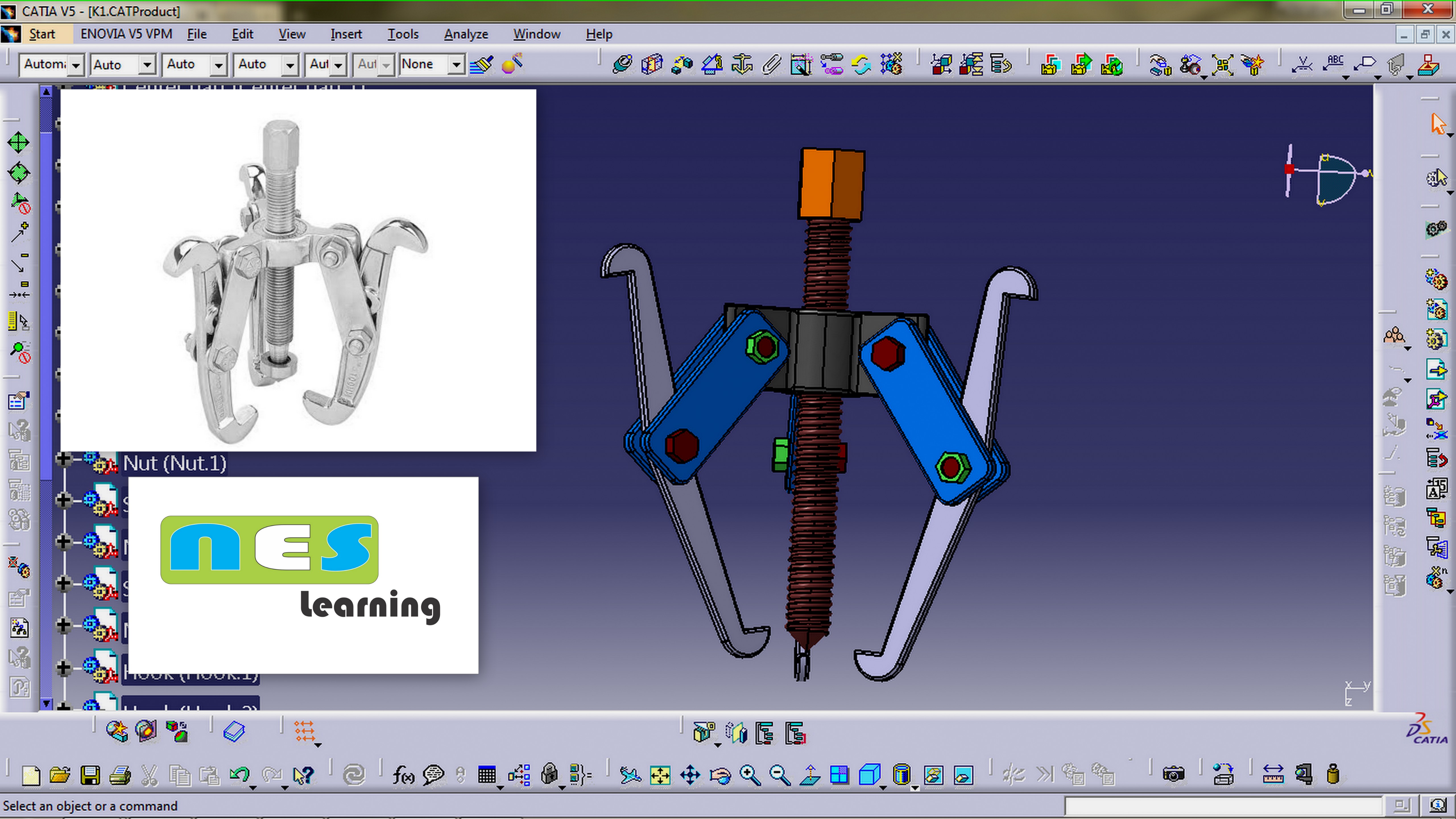Toggle Hide/Show for selected object
Viewport: 1456px width, 819px height.
pyautogui.click(x=934, y=775)
